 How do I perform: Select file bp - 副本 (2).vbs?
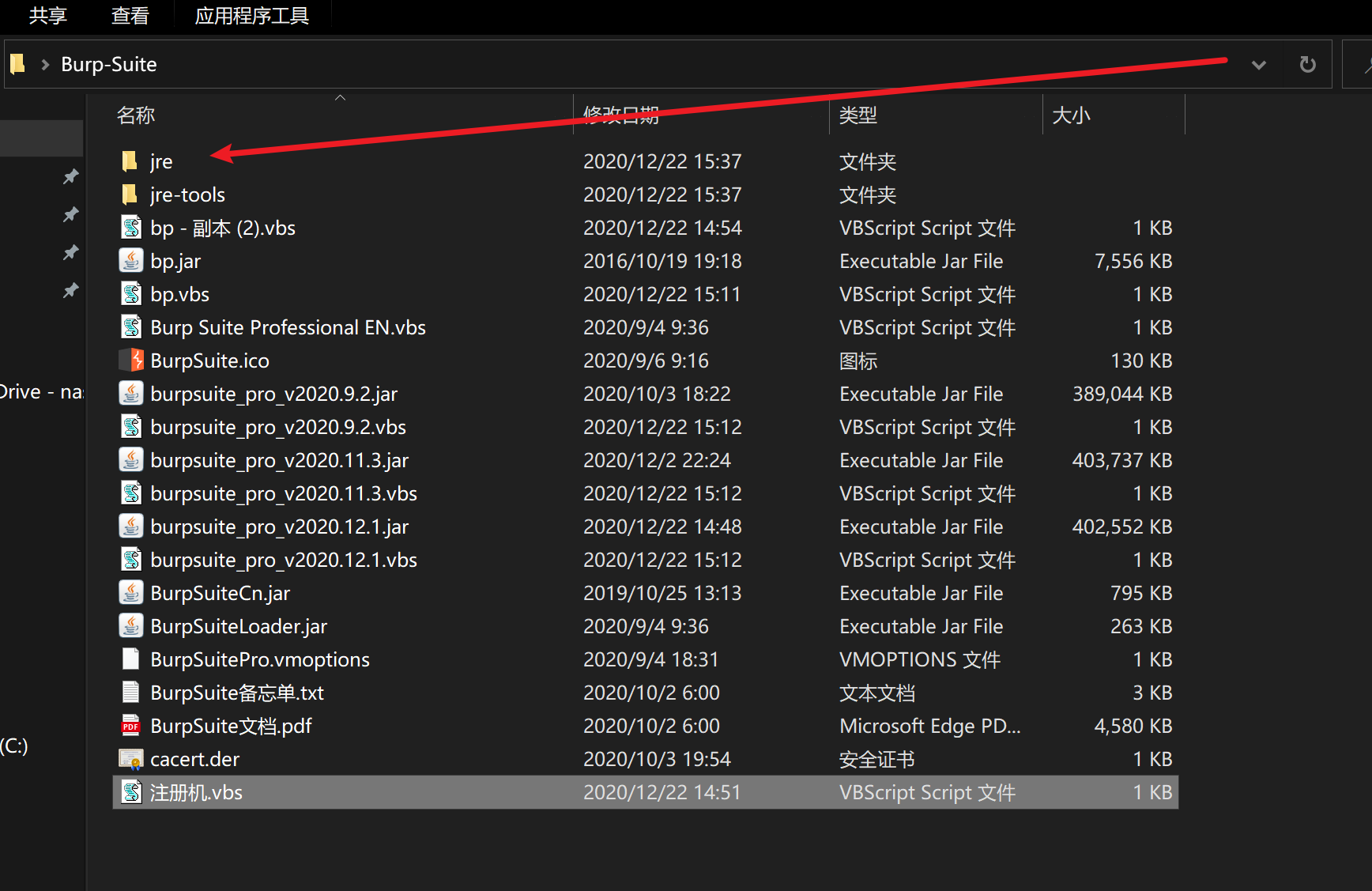click(223, 228)
